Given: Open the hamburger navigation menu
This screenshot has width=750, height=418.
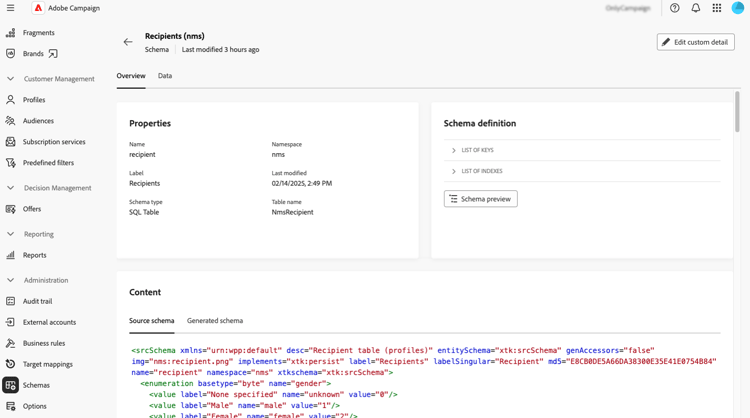Looking at the screenshot, I should pyautogui.click(x=11, y=8).
